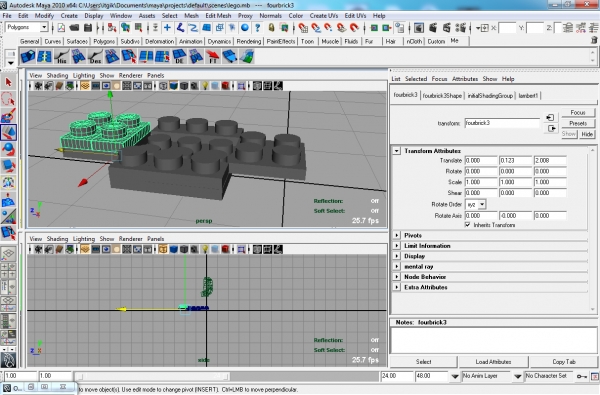600x395 pixels.
Task: Click the blue question mark icon
Action: point(258,28)
